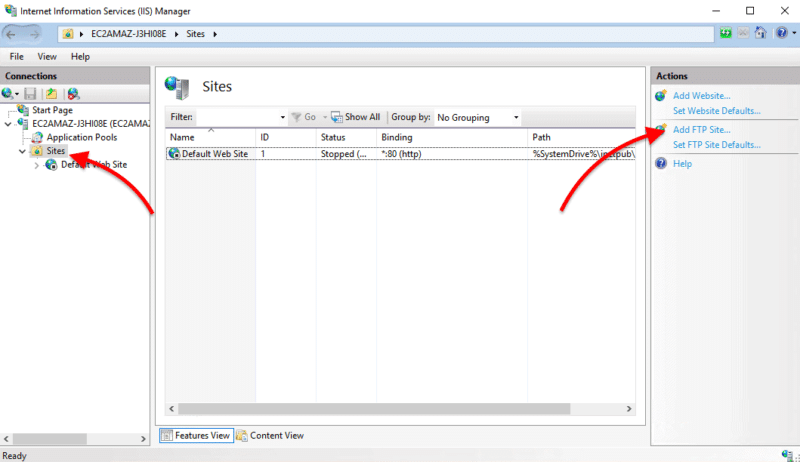Sort by the Status column header
The height and width of the screenshot is (462, 800).
(346, 137)
